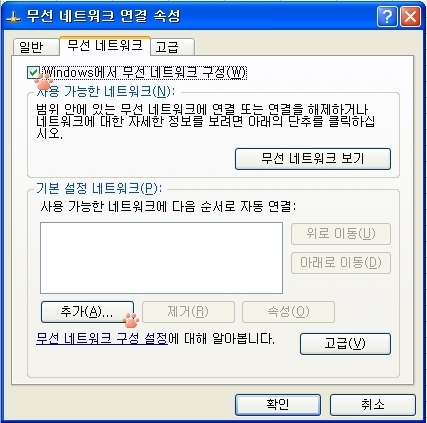
Task: Add a network with the 추가(A)... button
Action: [87, 312]
